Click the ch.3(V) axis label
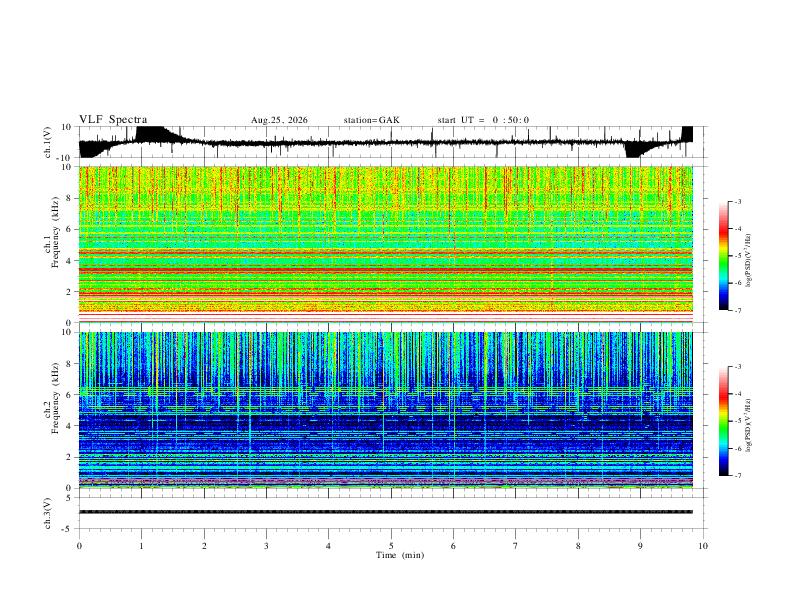The width and height of the screenshot is (792, 612). click(48, 513)
